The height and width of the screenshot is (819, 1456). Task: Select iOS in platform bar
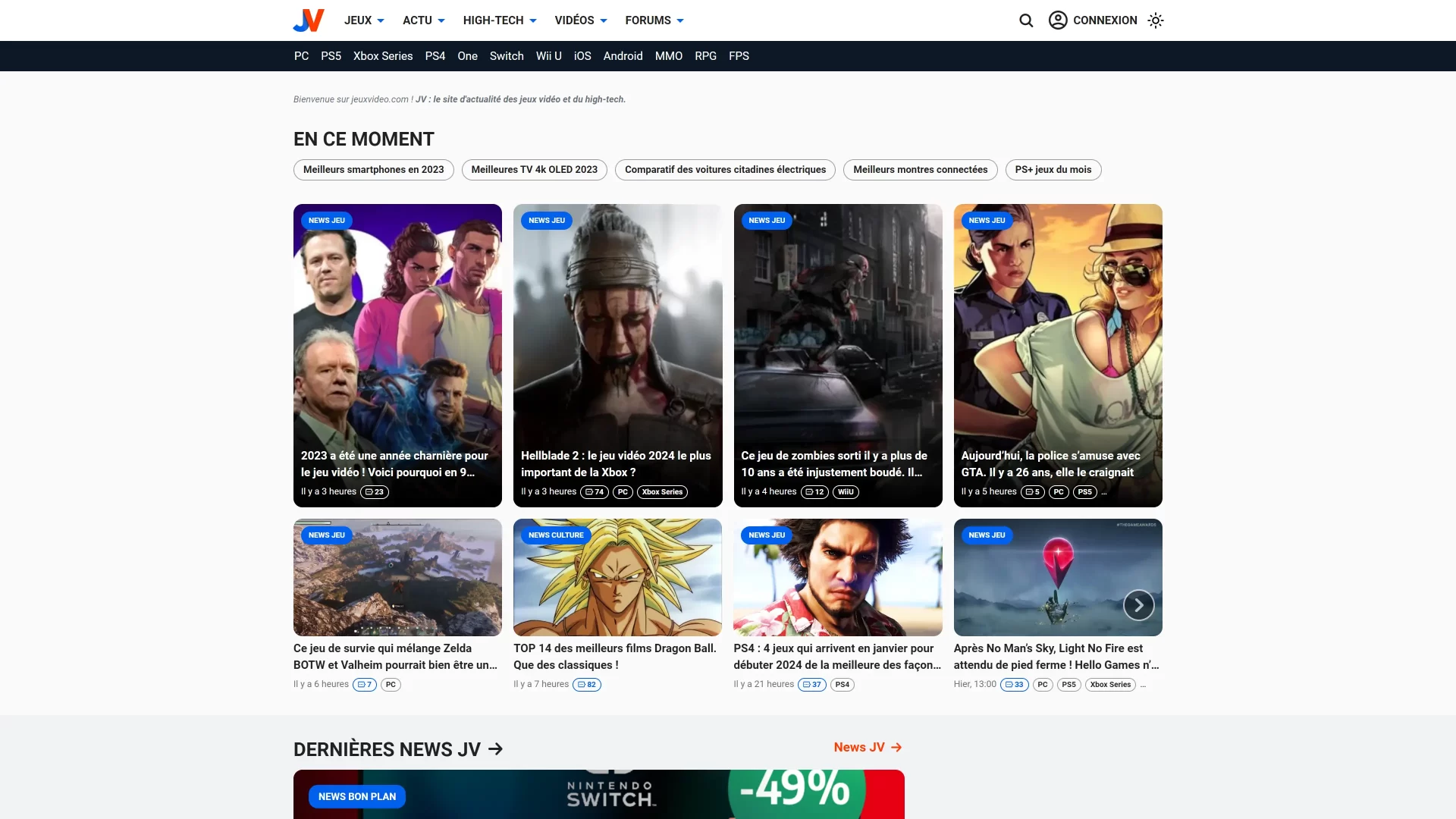[x=582, y=56]
